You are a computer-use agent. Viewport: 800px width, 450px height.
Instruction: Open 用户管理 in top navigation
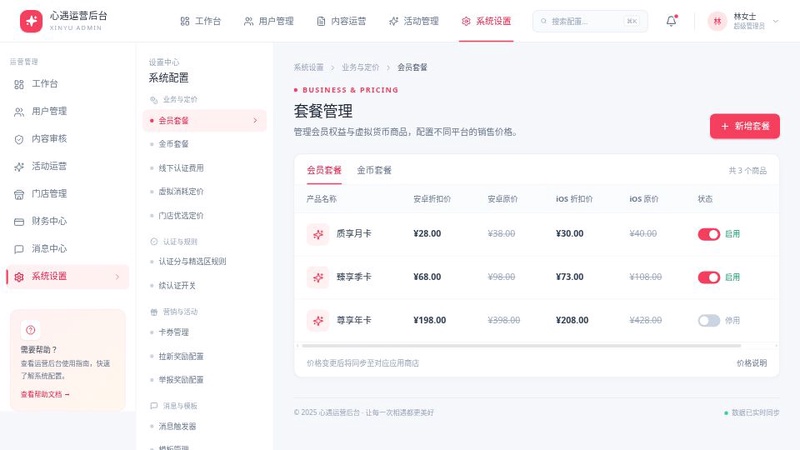click(269, 21)
